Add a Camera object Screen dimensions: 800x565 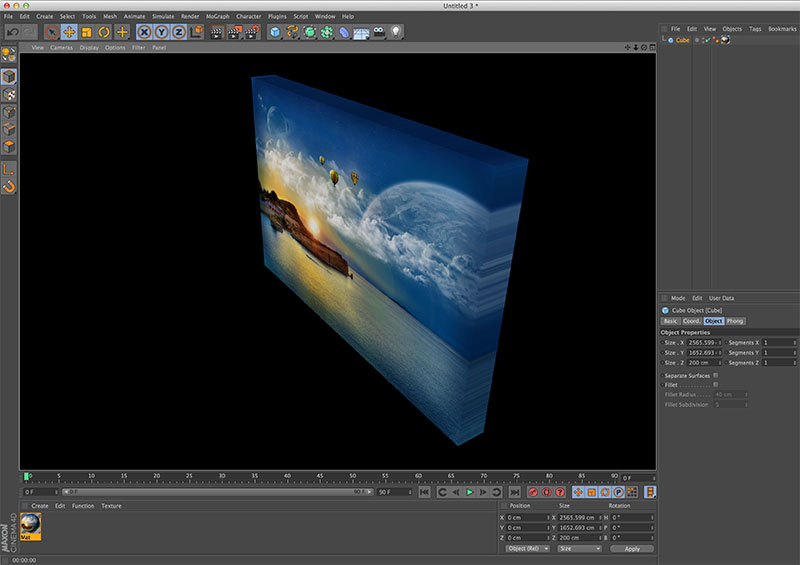point(379,32)
